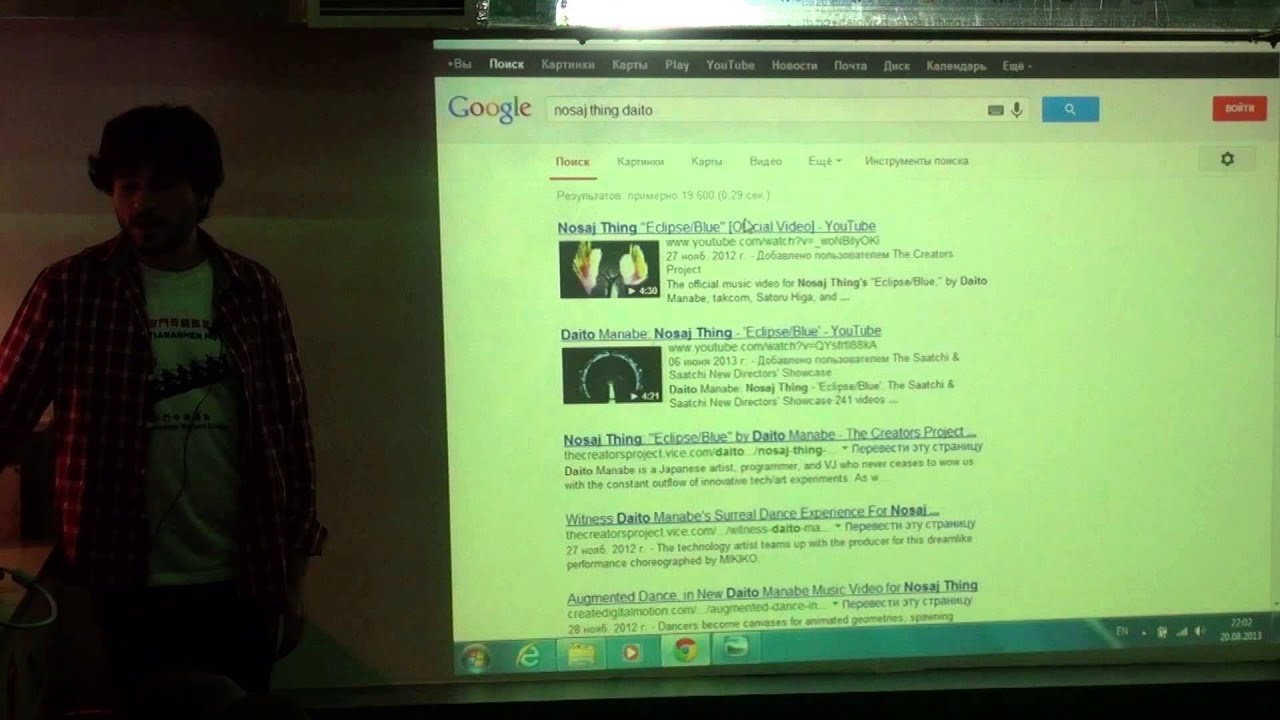Translate the 'Augmented Dance' page
The width and height of the screenshot is (1280, 720).
(x=908, y=603)
